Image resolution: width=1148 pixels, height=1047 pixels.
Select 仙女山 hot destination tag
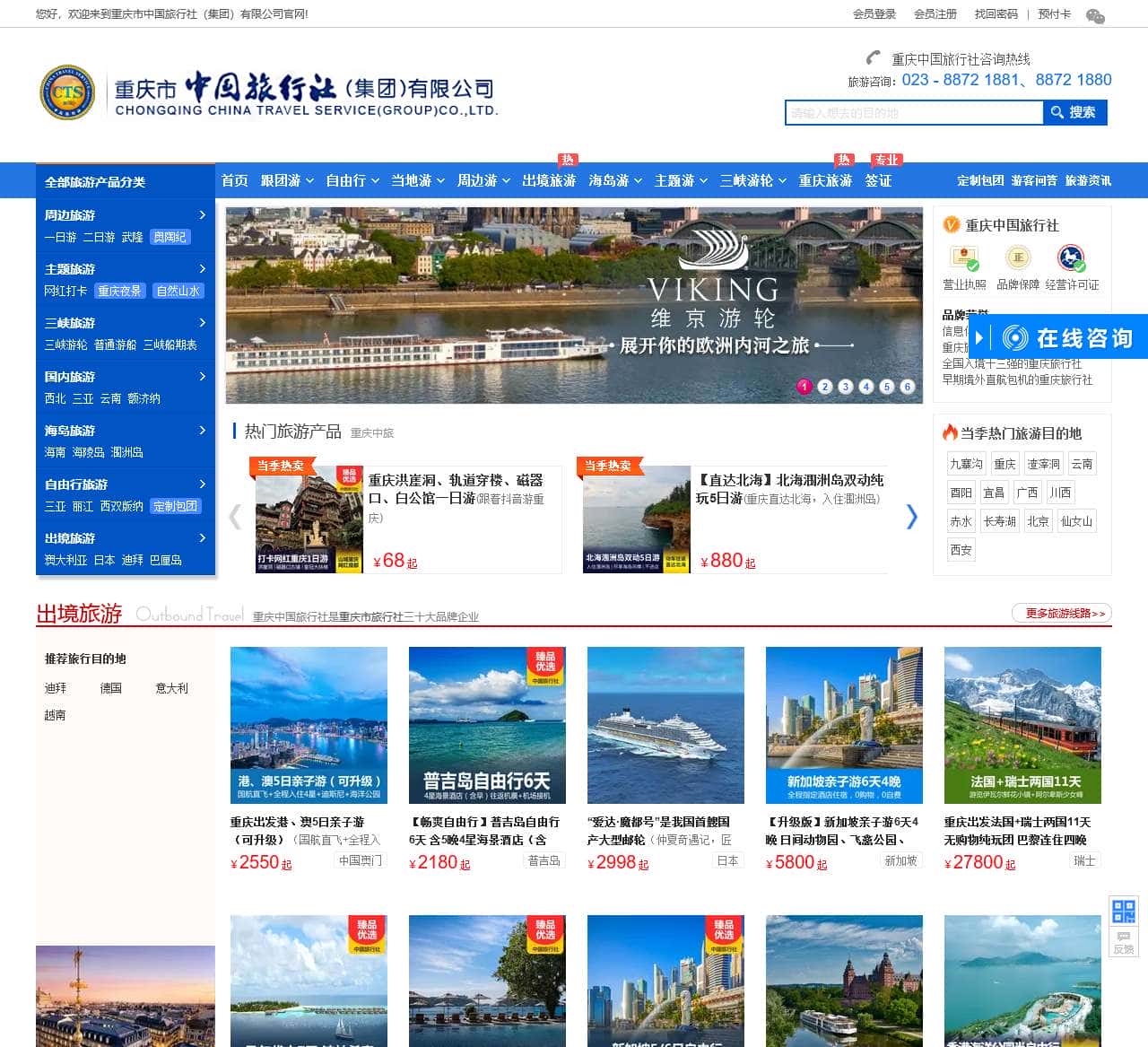[x=1076, y=521]
